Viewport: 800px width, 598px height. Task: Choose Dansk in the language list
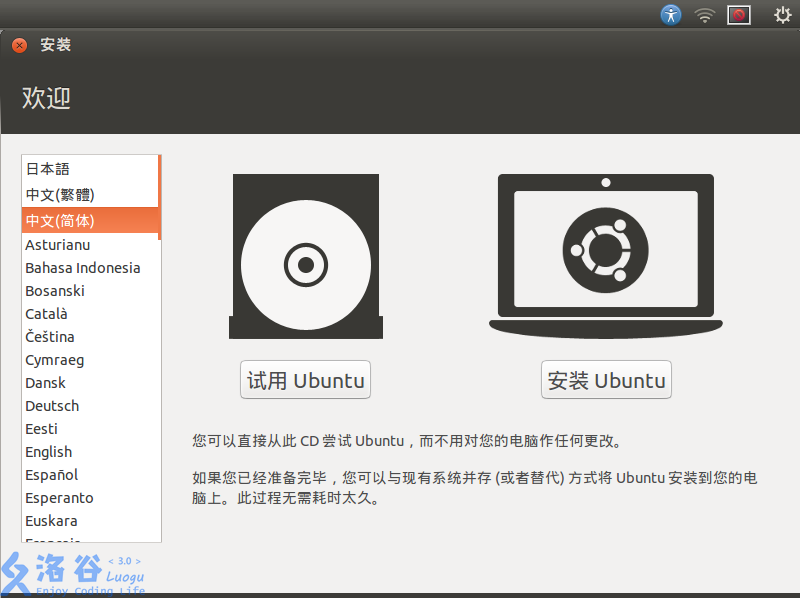90,383
